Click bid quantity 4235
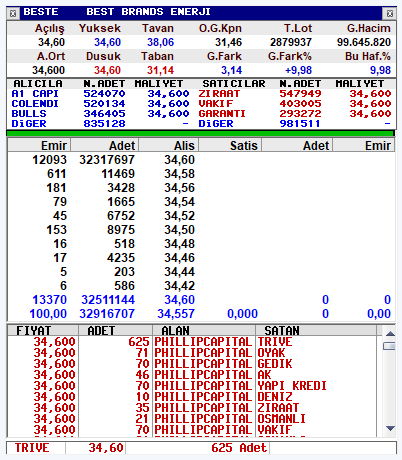The height and width of the screenshot is (460, 402). [x=121, y=258]
